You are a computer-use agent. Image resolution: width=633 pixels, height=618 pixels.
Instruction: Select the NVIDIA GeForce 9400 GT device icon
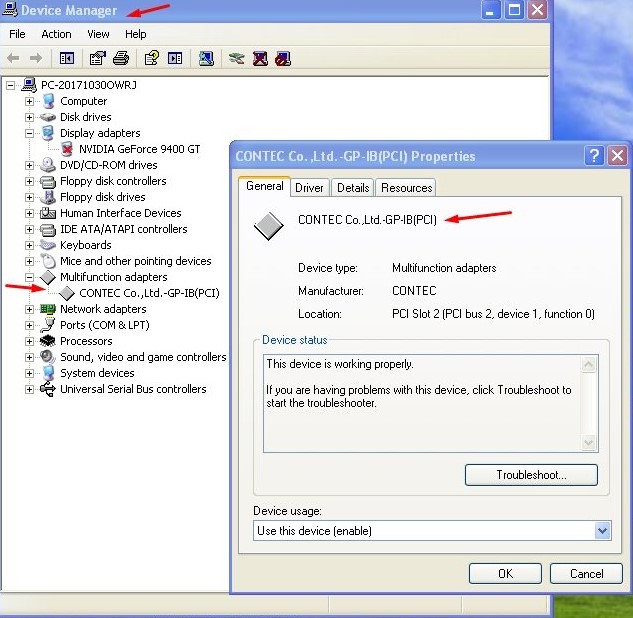click(67, 149)
